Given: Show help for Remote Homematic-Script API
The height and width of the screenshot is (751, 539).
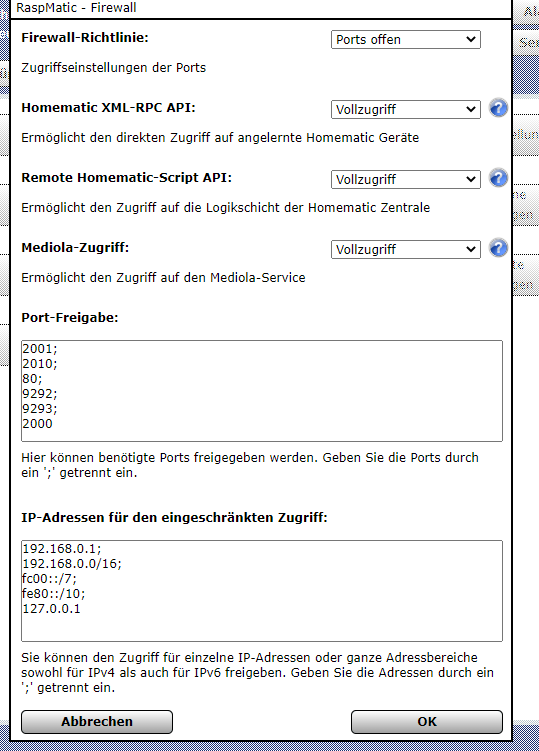Looking at the screenshot, I should pos(498,178).
